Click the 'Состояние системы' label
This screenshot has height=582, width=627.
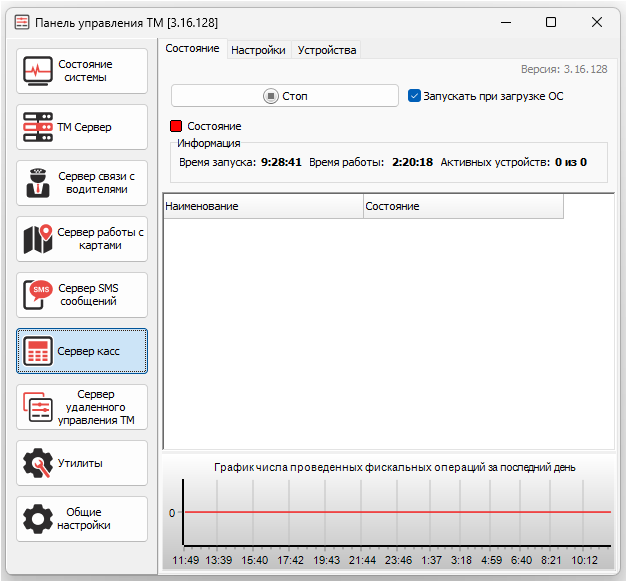click(85, 71)
